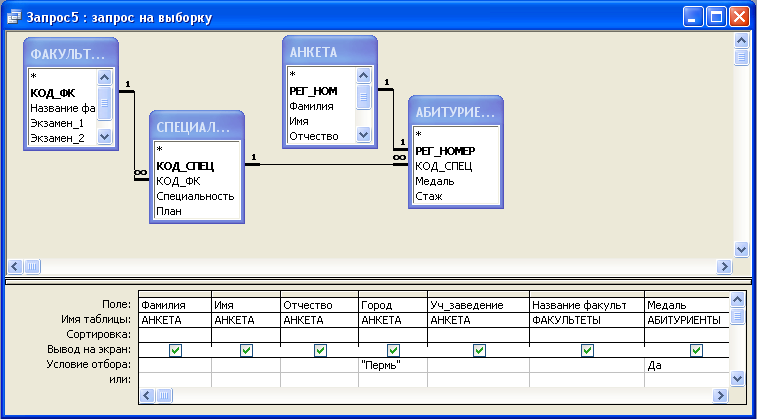Select План field
Viewport: 757px width, 419px height.
point(197,211)
